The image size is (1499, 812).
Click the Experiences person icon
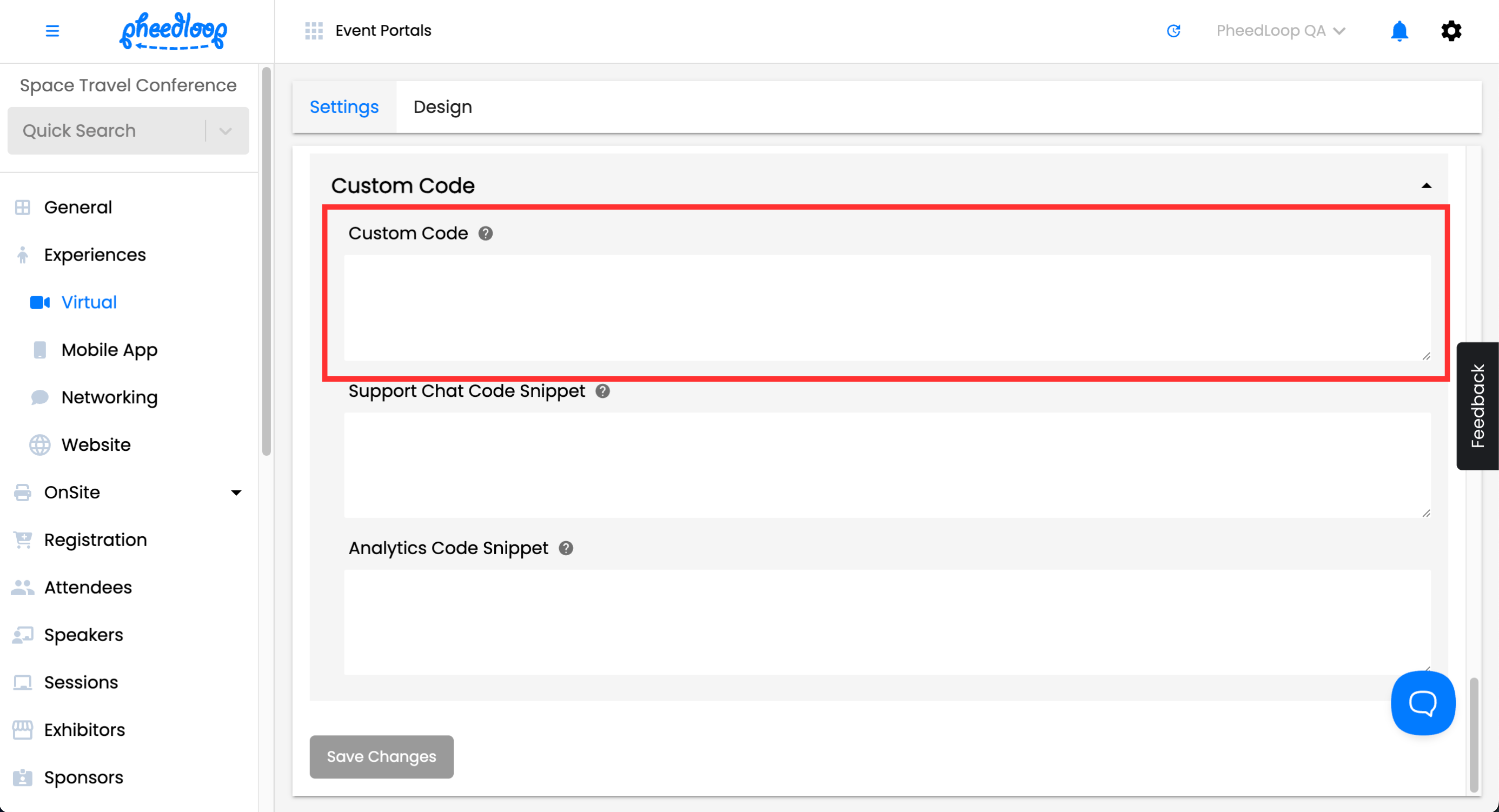23,255
